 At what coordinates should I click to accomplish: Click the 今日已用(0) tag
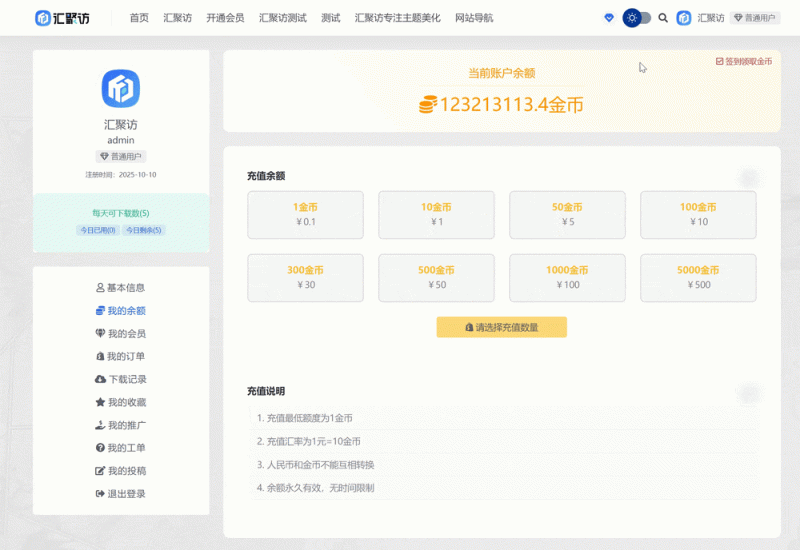pyautogui.click(x=98, y=230)
